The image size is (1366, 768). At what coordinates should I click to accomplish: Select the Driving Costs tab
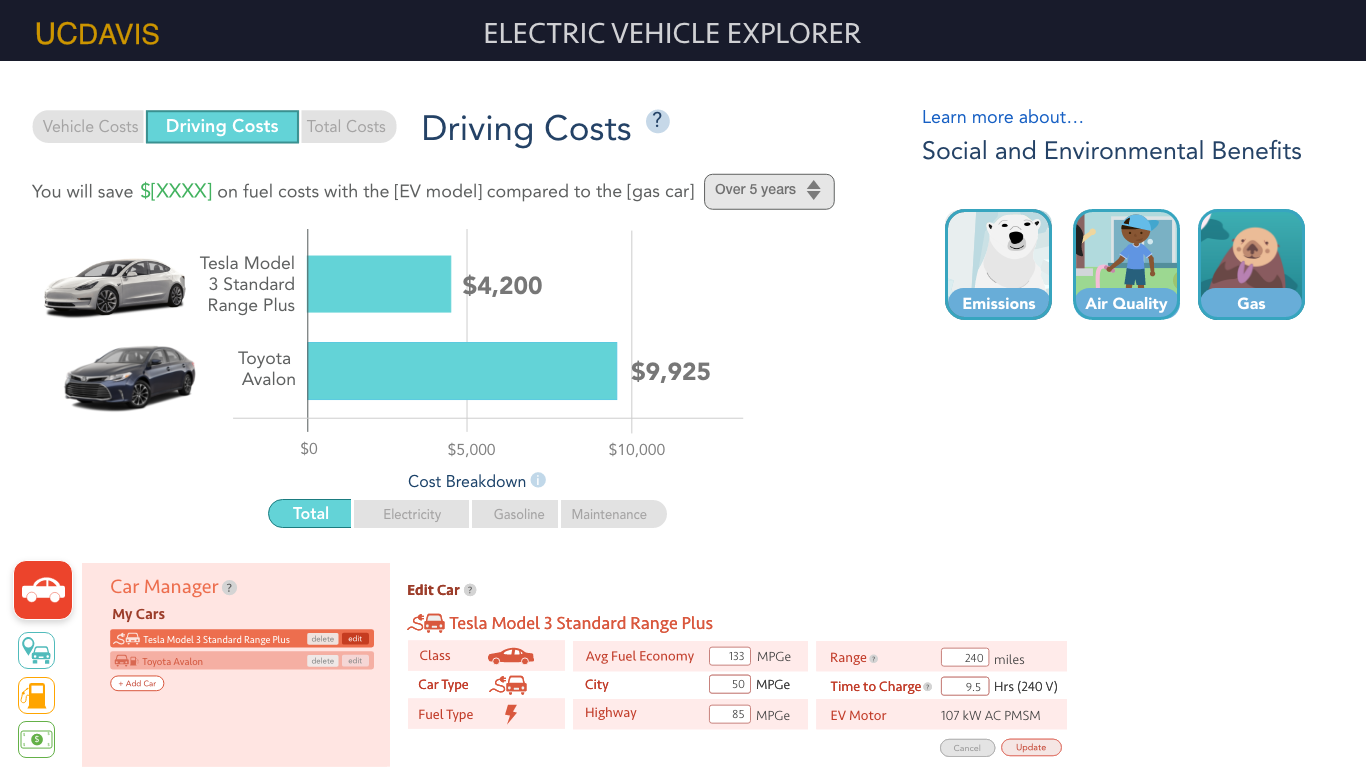point(222,127)
